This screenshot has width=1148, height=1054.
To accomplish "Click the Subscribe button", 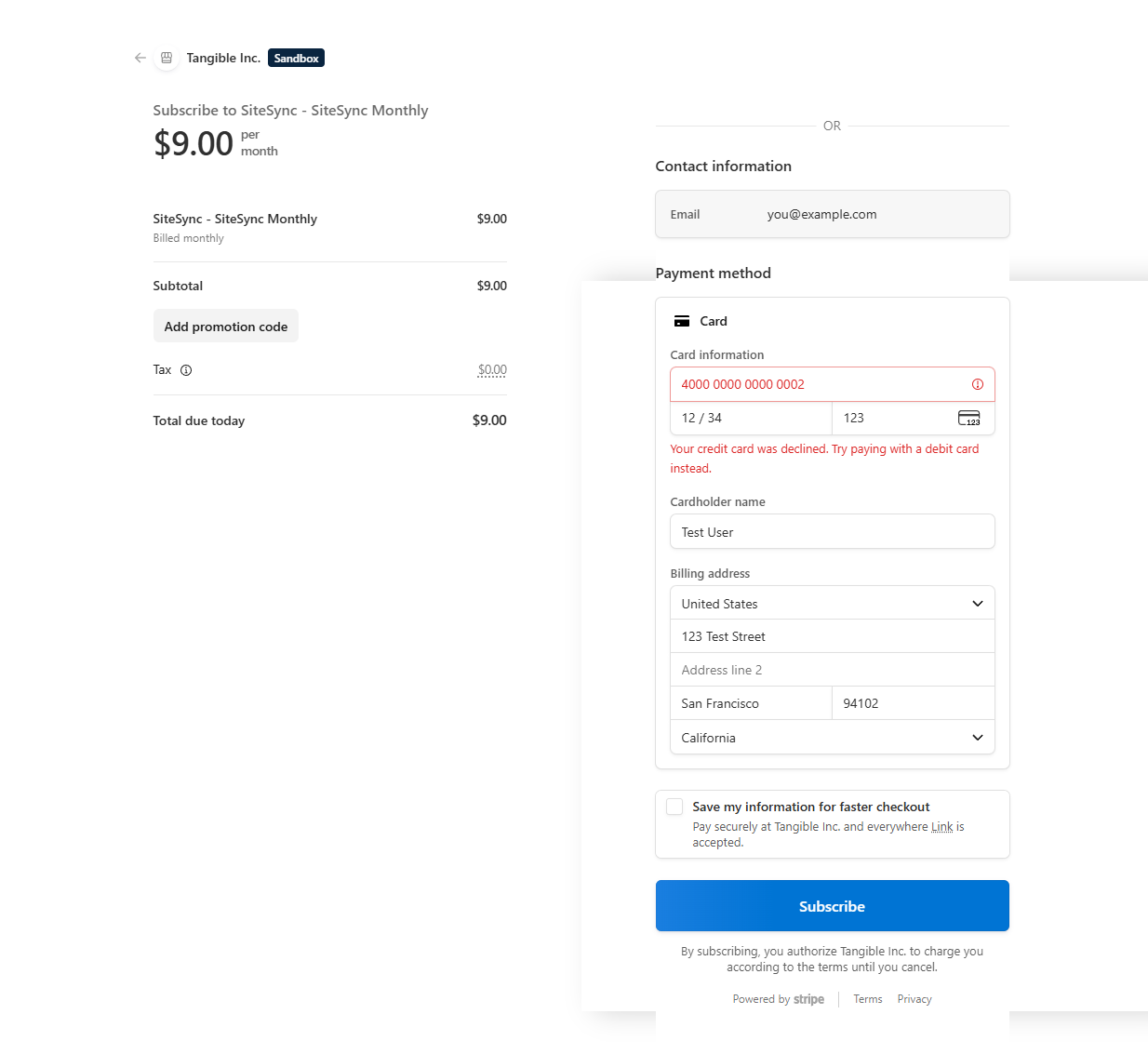I will click(x=833, y=906).
